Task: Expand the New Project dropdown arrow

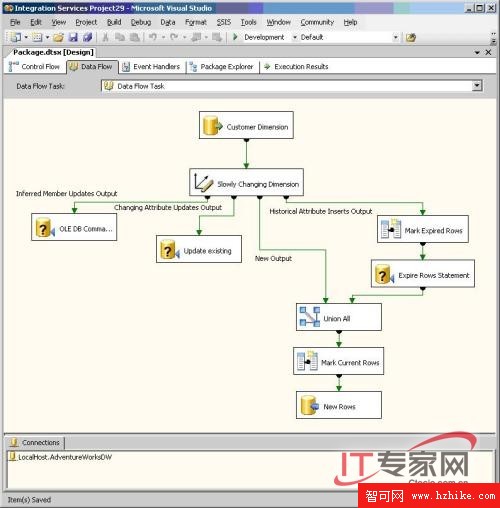Action: [x=26, y=37]
